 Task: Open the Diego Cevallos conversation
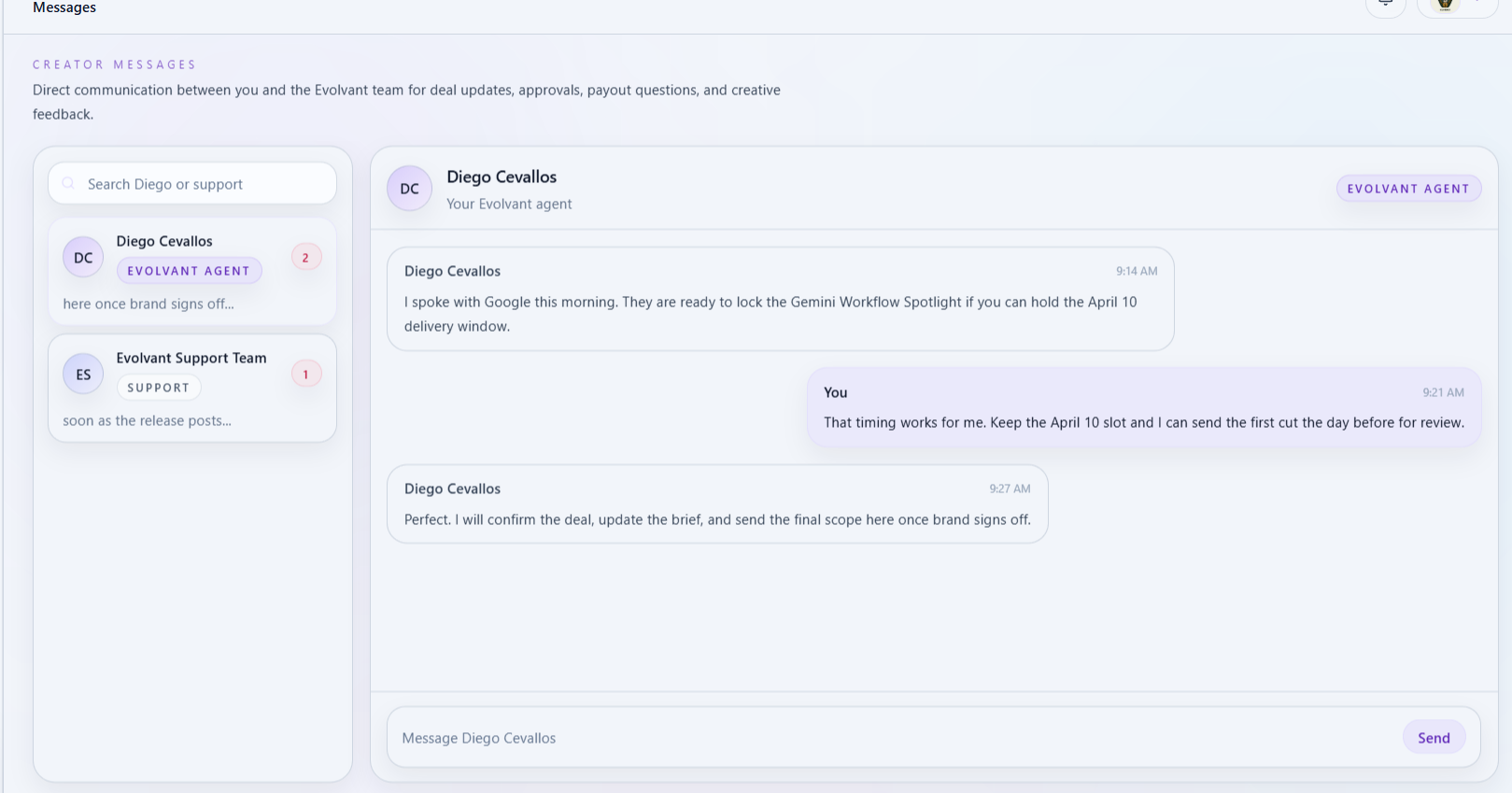click(164, 241)
